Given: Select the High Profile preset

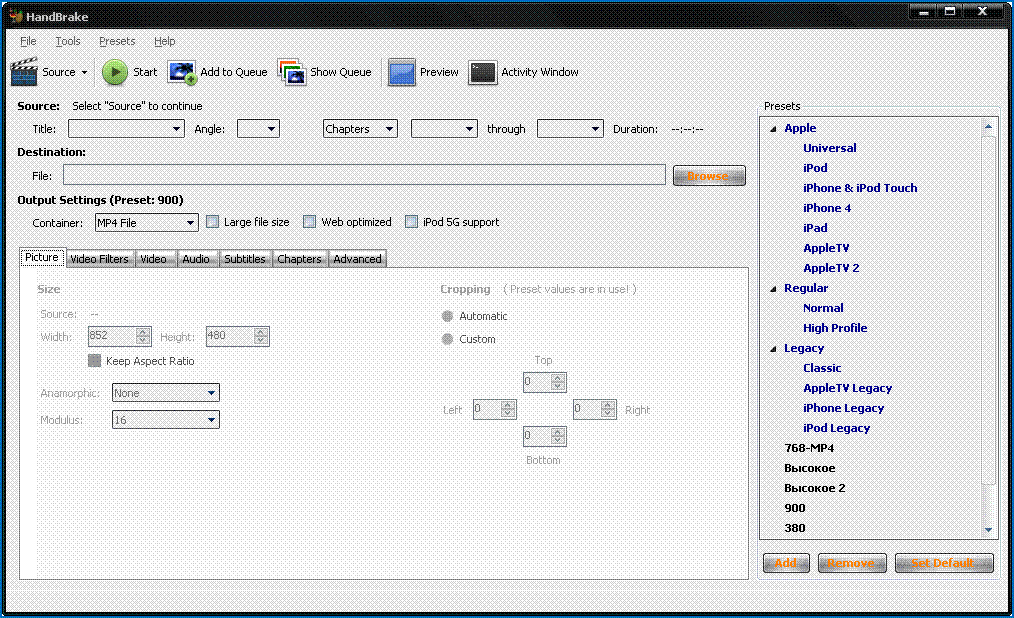Looking at the screenshot, I should pos(835,328).
